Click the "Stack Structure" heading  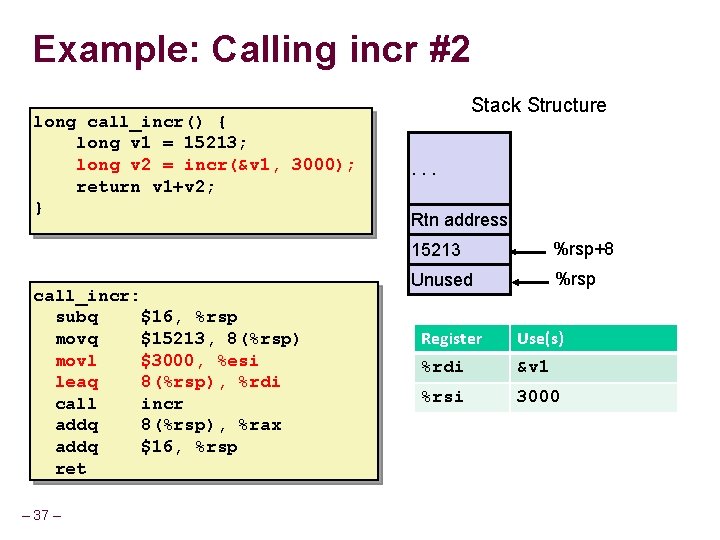click(x=539, y=105)
